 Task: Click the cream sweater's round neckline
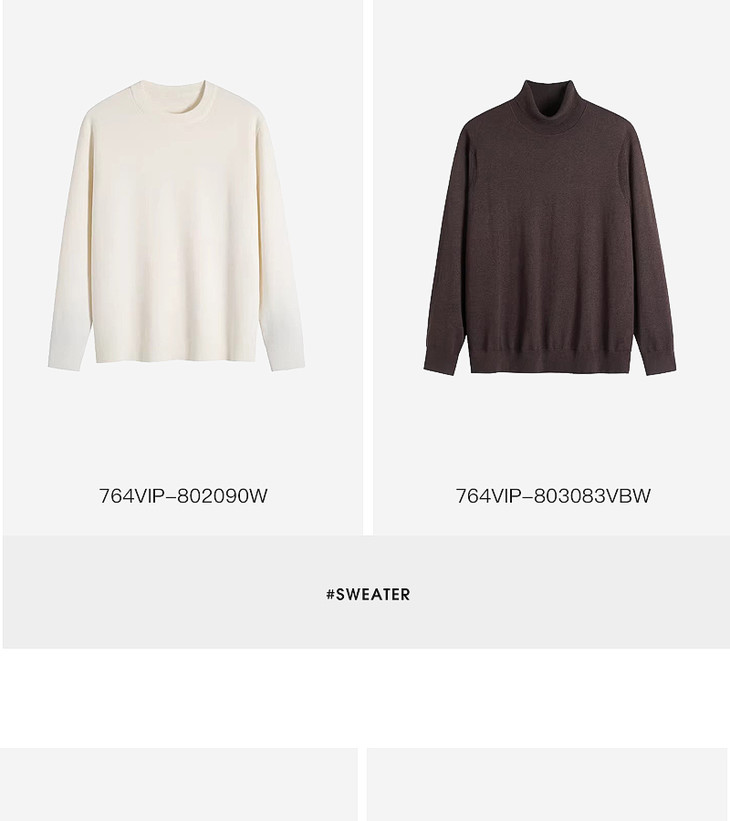click(x=174, y=101)
